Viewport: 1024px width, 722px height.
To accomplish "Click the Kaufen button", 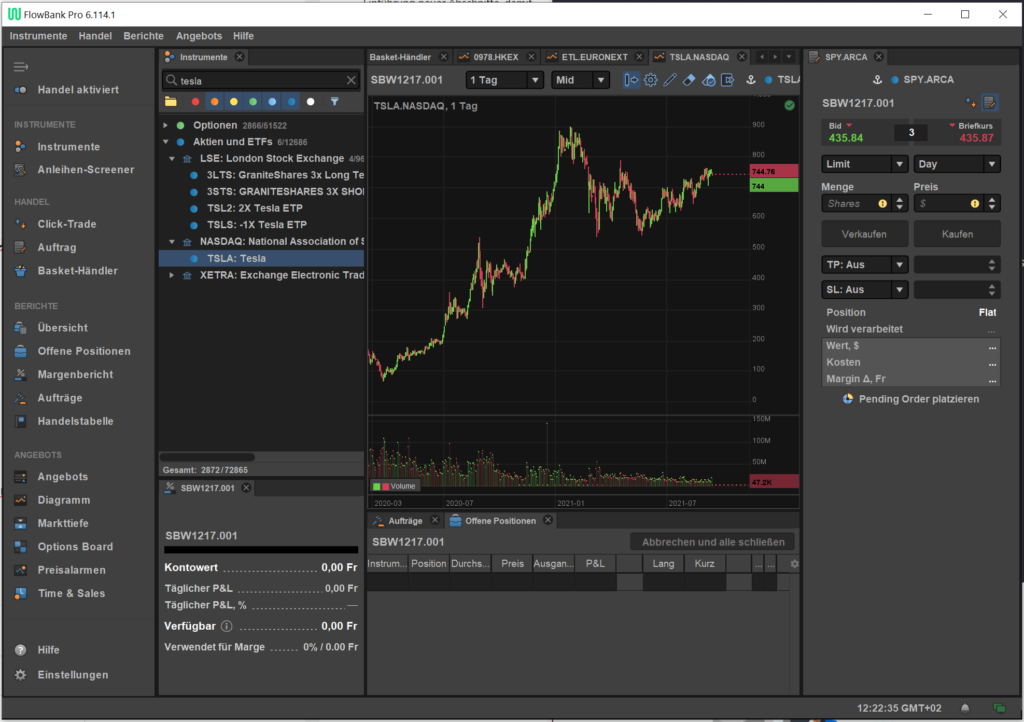I will point(957,234).
